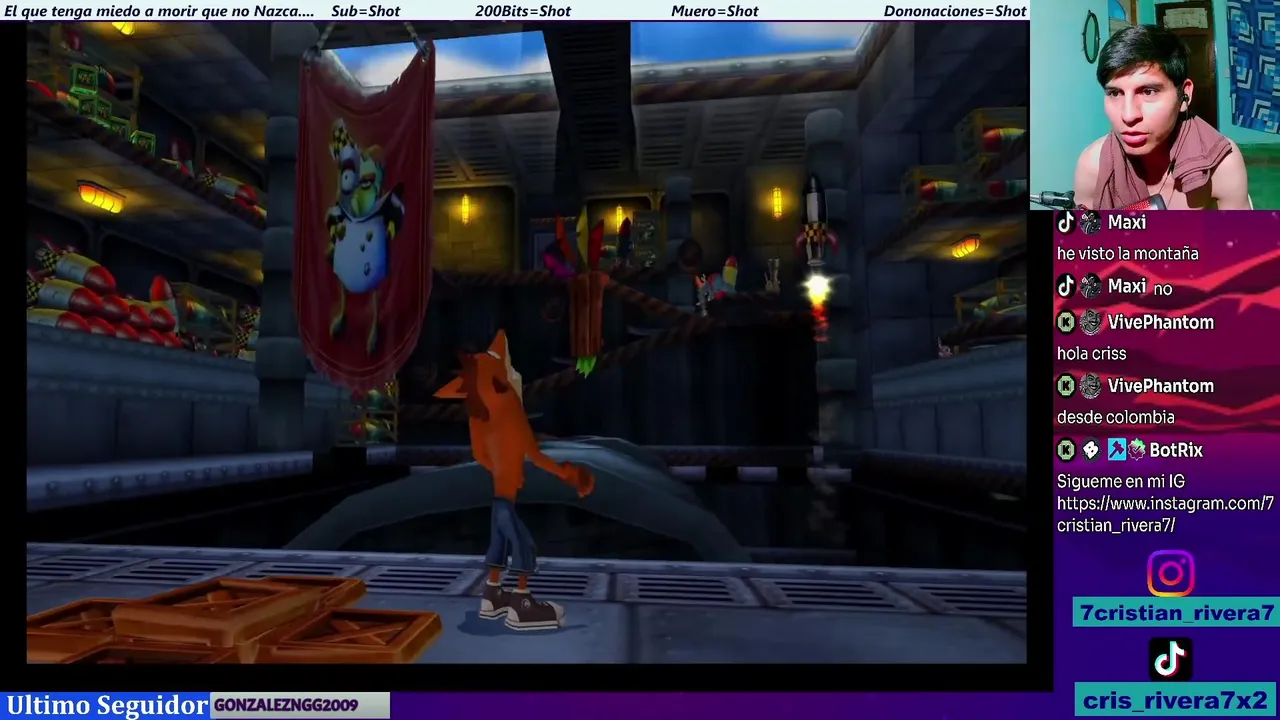Image resolution: width=1280 pixels, height=720 pixels.
Task: Click the cris_rivera7x2 TikTok handle
Action: pos(1175,699)
